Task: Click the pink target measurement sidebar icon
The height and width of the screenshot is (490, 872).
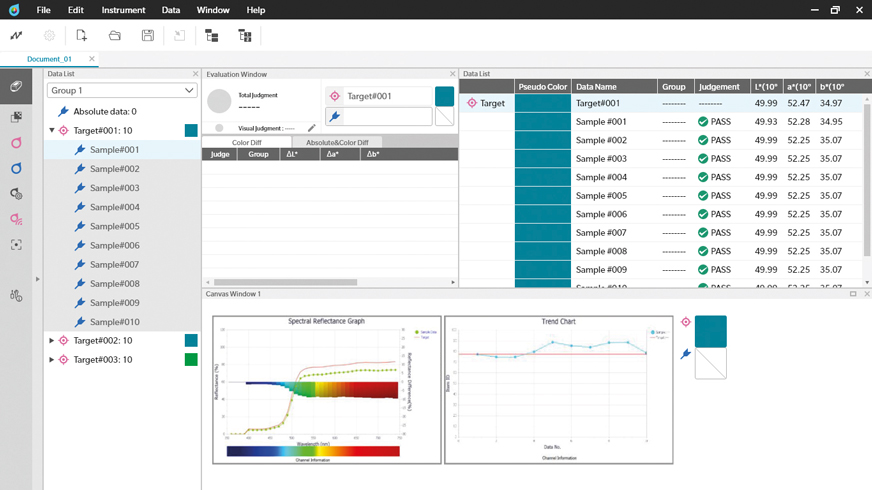Action: [16, 143]
